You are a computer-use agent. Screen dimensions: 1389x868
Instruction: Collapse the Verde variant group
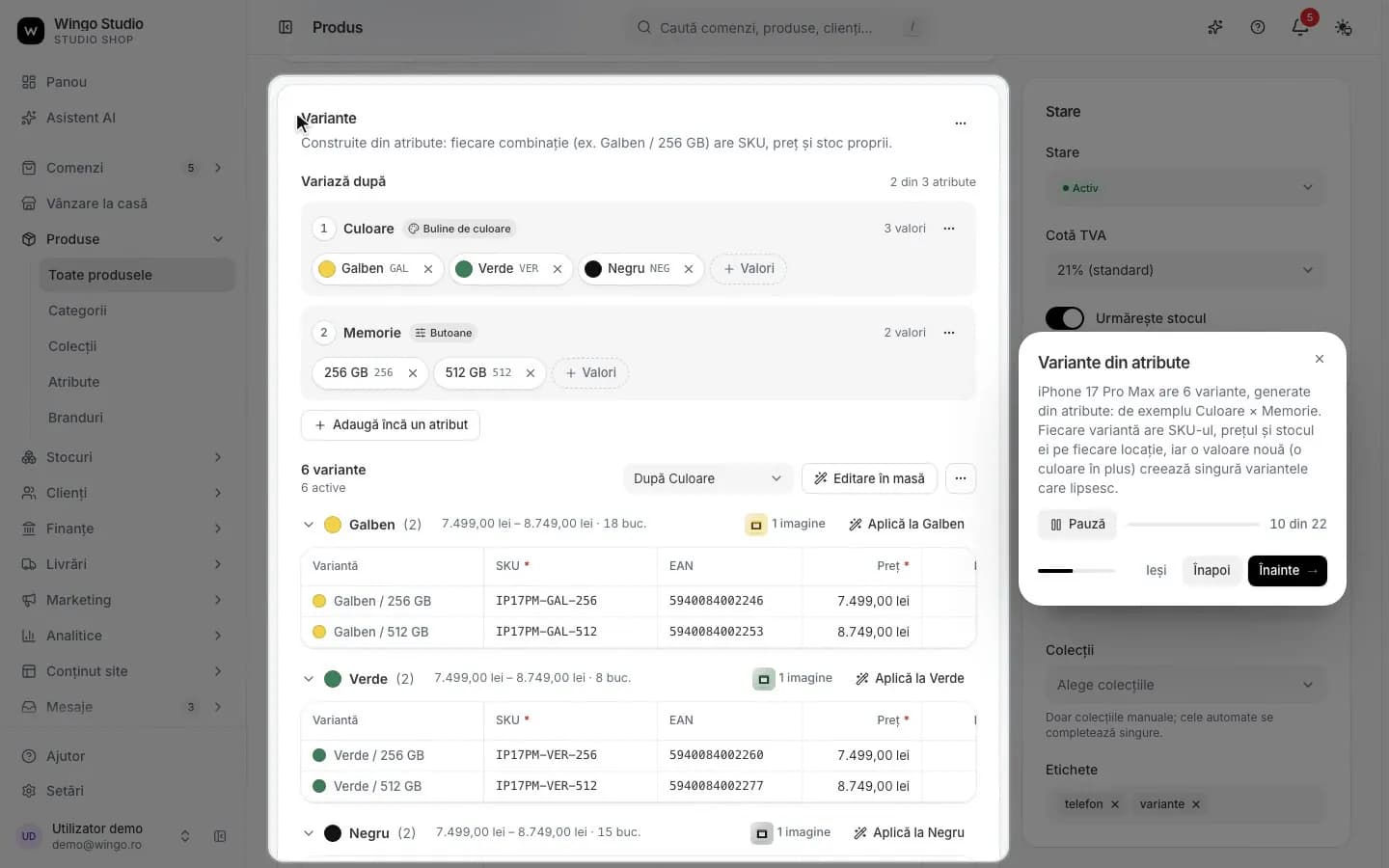[309, 679]
